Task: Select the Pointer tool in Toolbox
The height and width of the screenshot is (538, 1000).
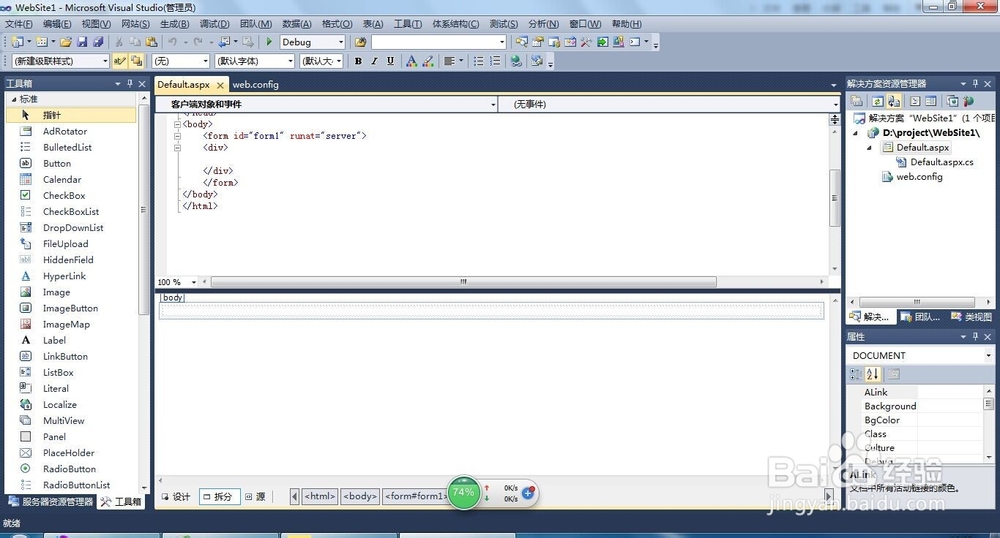Action: point(71,115)
